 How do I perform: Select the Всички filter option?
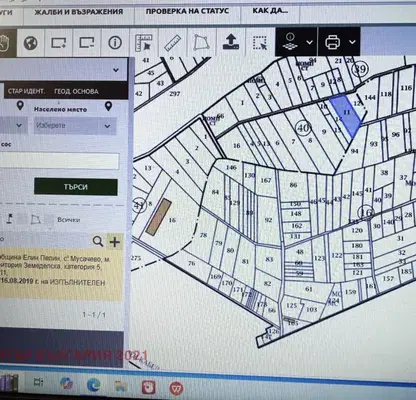pos(69,220)
